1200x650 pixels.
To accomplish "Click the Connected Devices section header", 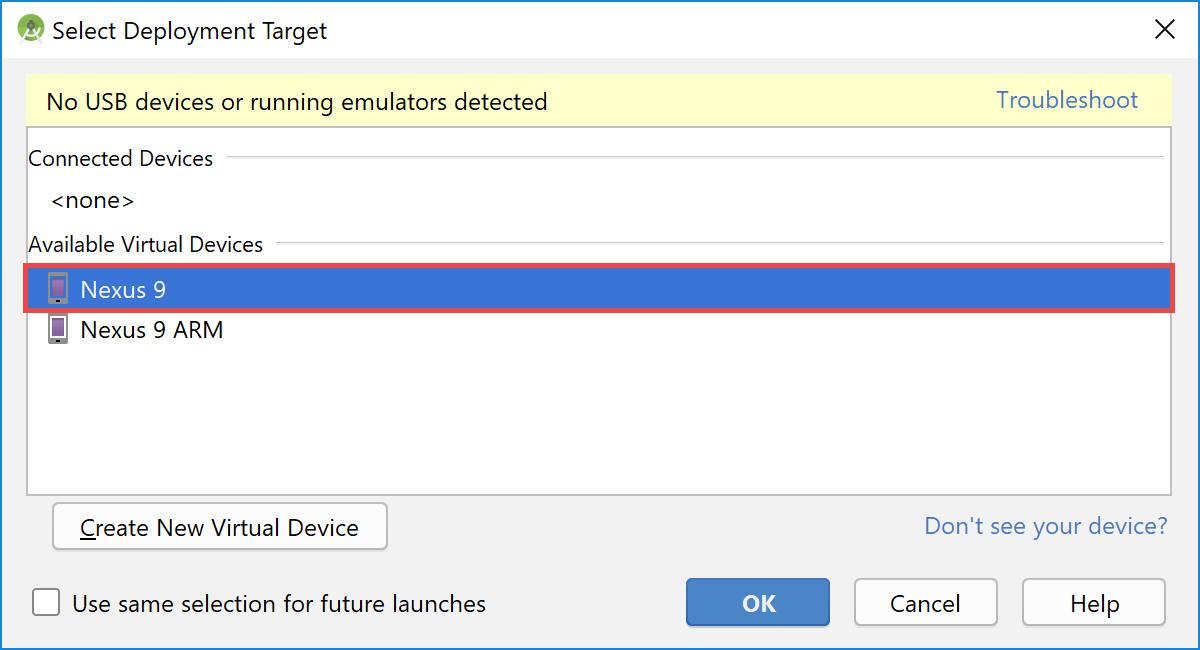I will pos(121,158).
